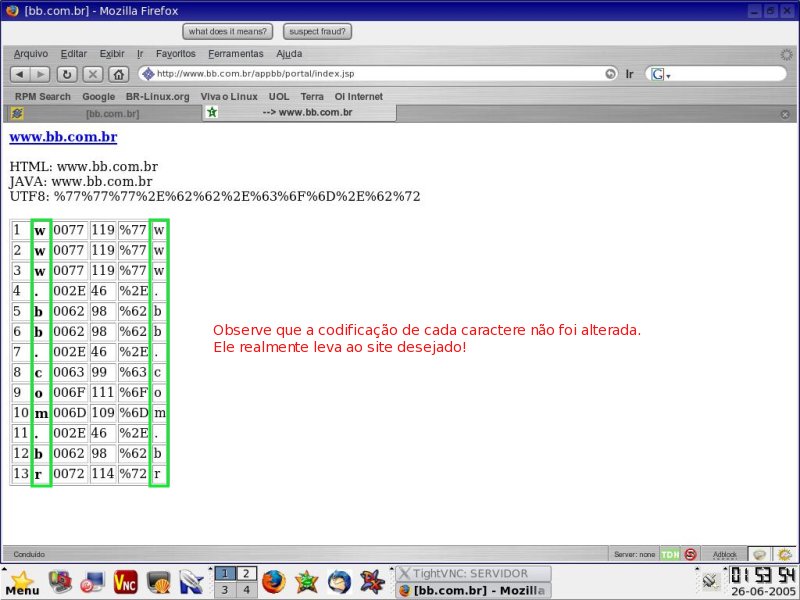Click cell '006F' in the table
The image size is (800, 600).
click(70, 393)
